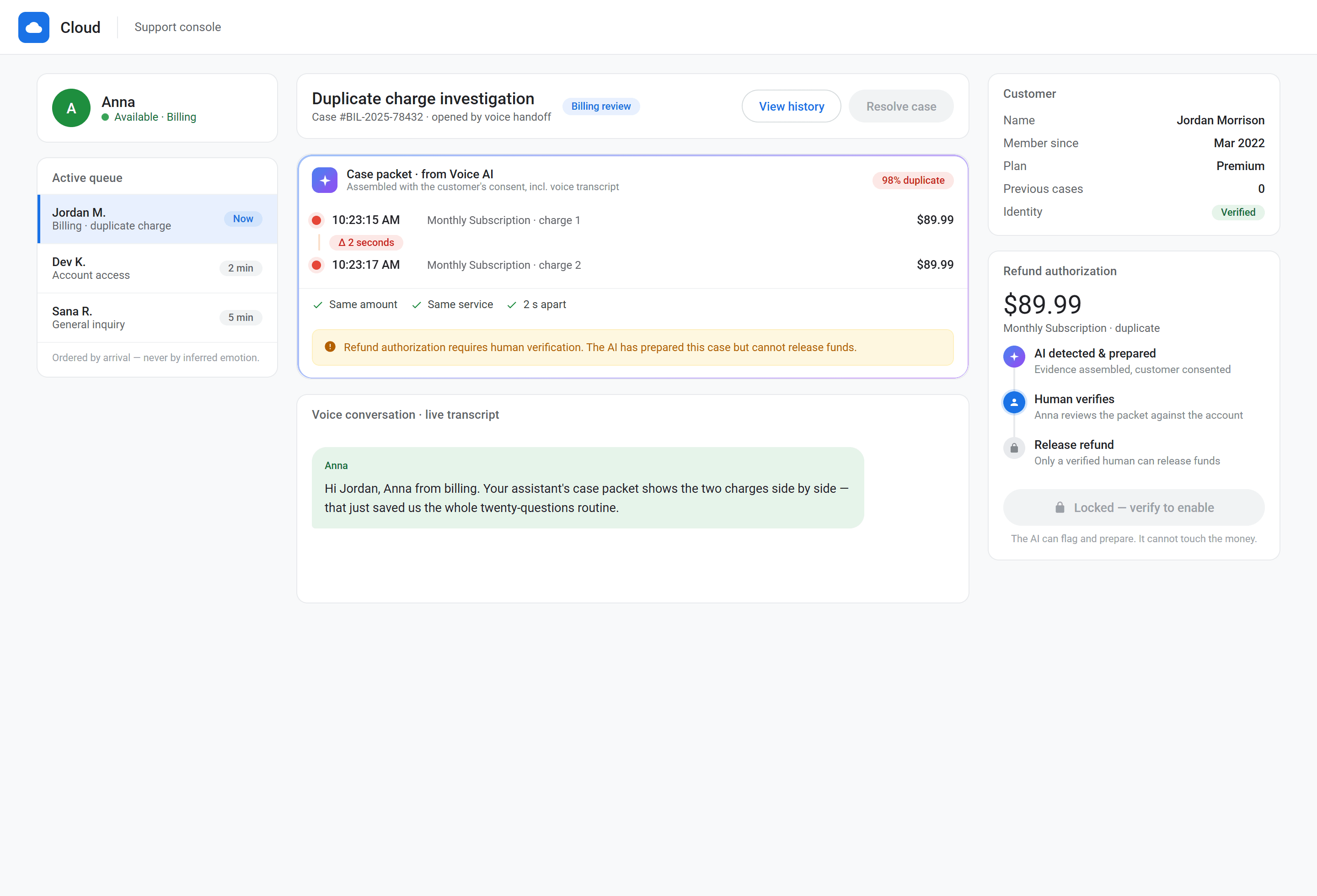Viewport: 1317px width, 896px height.
Task: Click the Voice conversation · live transcript heading
Action: click(405, 415)
